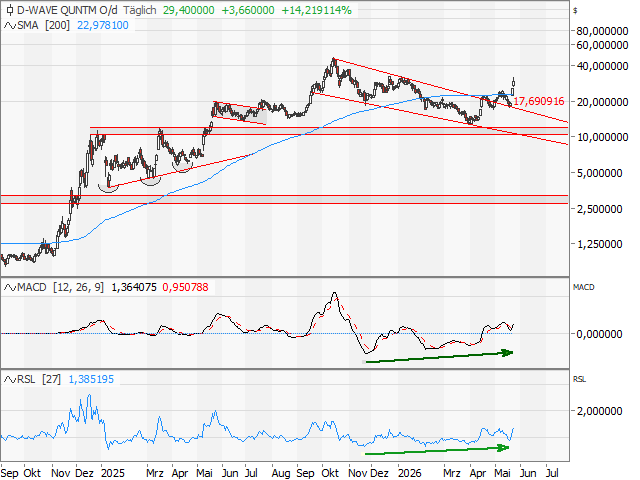
Task: Click the 40,000000 price axis label
Action: point(602,66)
